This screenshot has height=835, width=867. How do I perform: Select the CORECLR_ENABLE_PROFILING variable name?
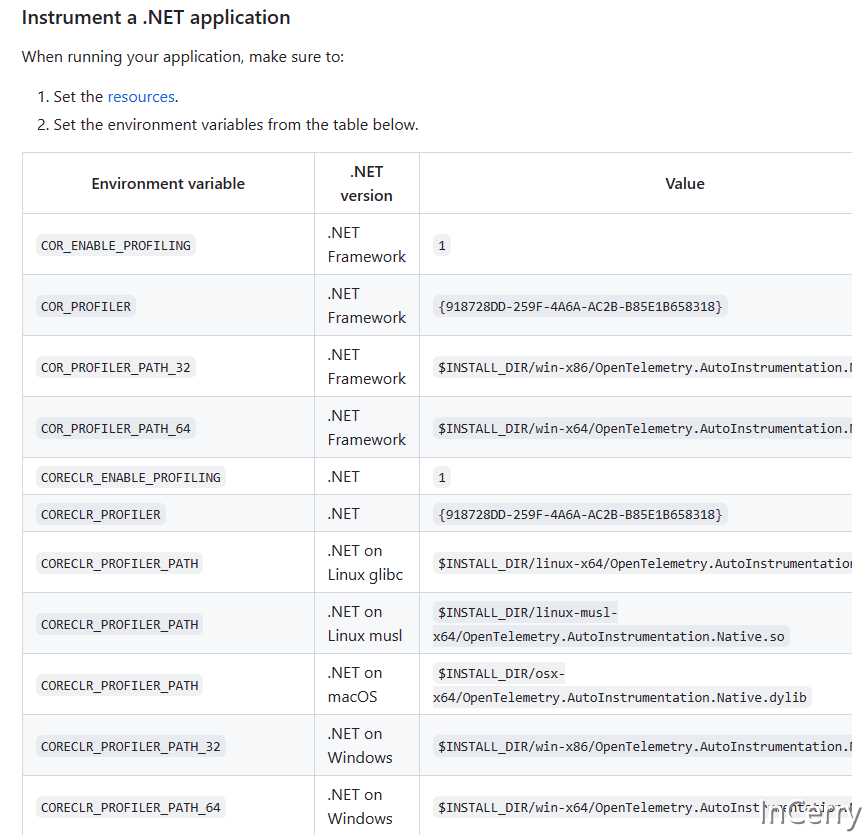[130, 477]
